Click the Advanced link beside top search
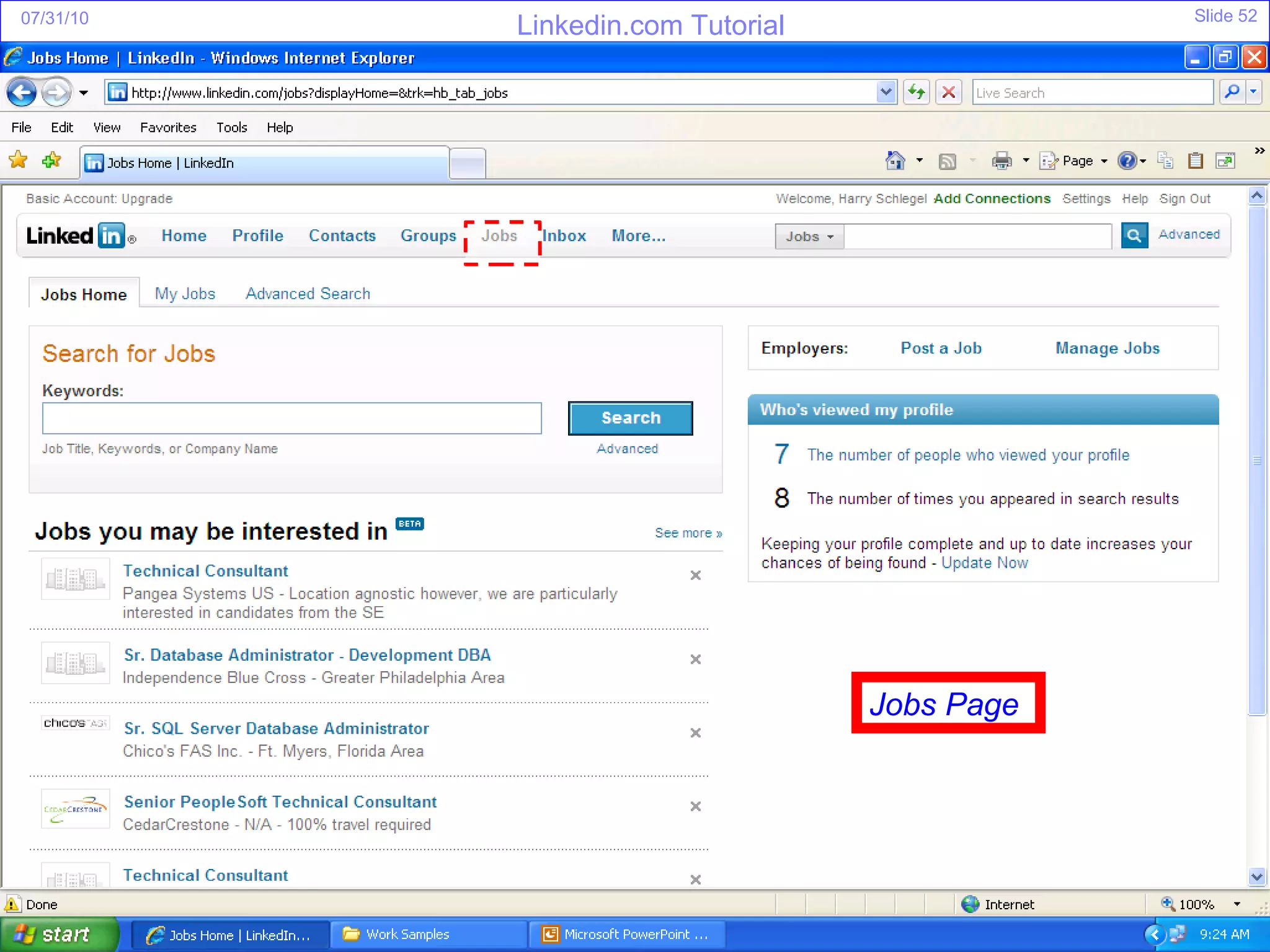Viewport: 1270px width, 952px height. click(1189, 234)
